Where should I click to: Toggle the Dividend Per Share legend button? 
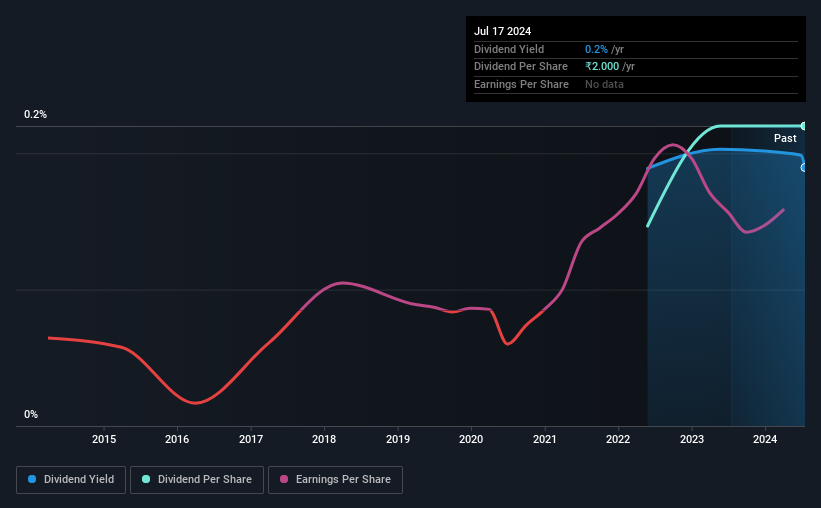click(x=197, y=480)
